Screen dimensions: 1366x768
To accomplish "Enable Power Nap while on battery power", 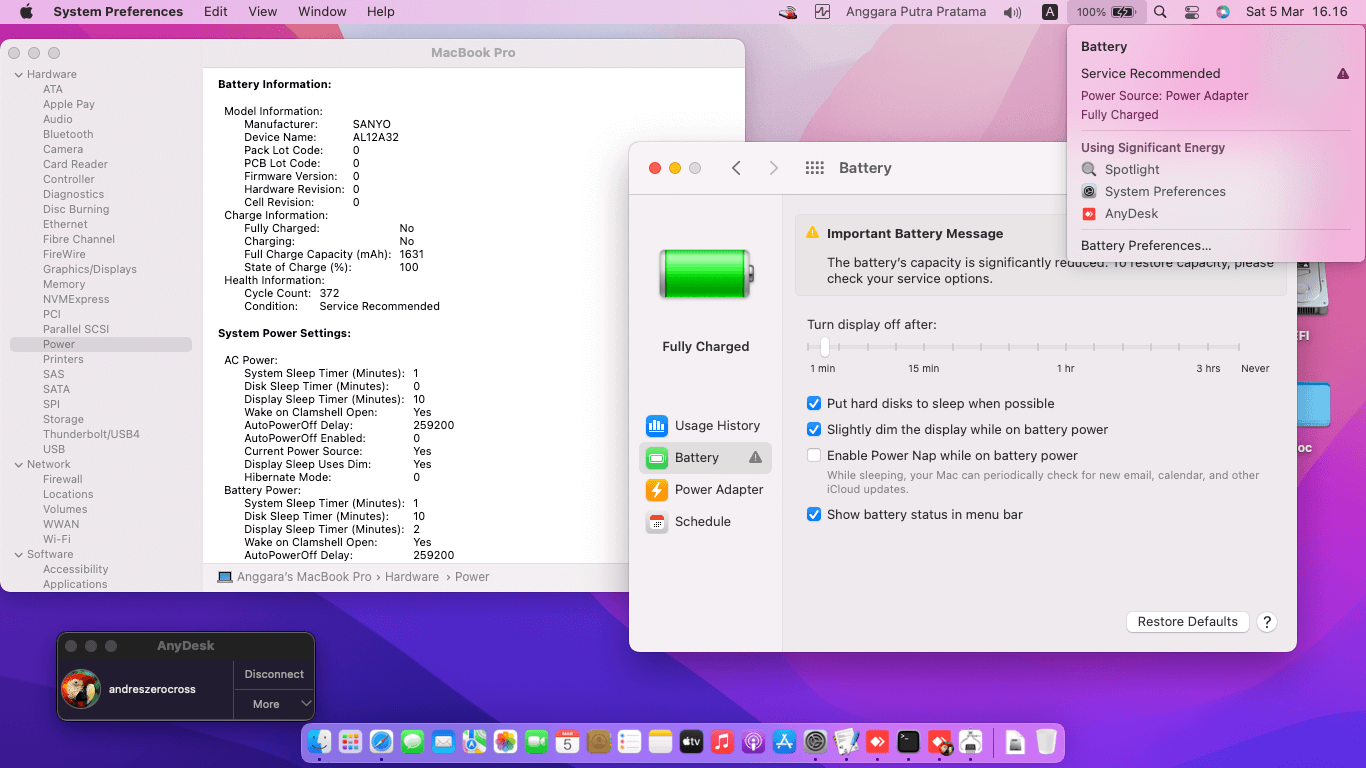I will pos(814,456).
